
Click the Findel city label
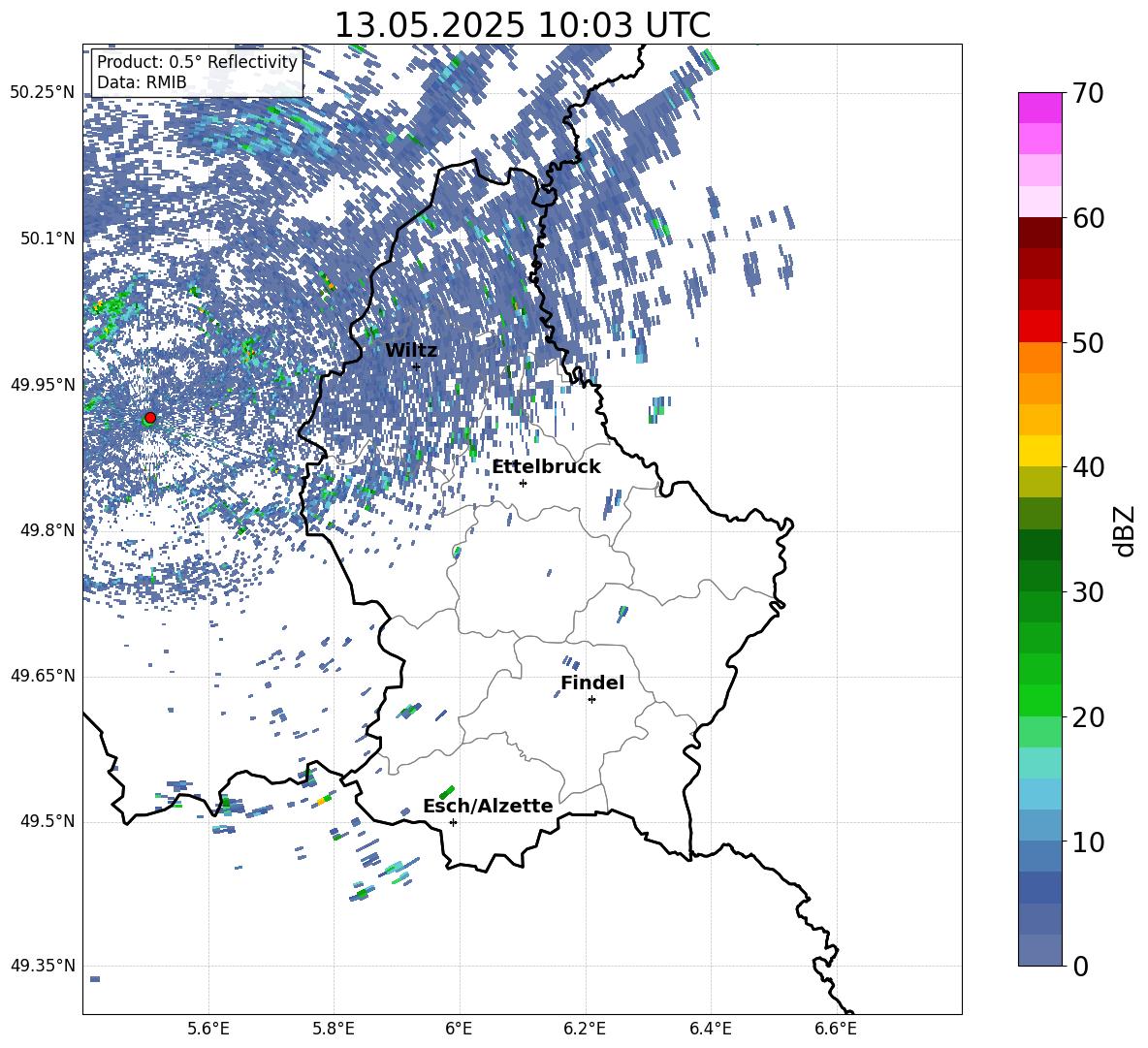click(x=592, y=683)
